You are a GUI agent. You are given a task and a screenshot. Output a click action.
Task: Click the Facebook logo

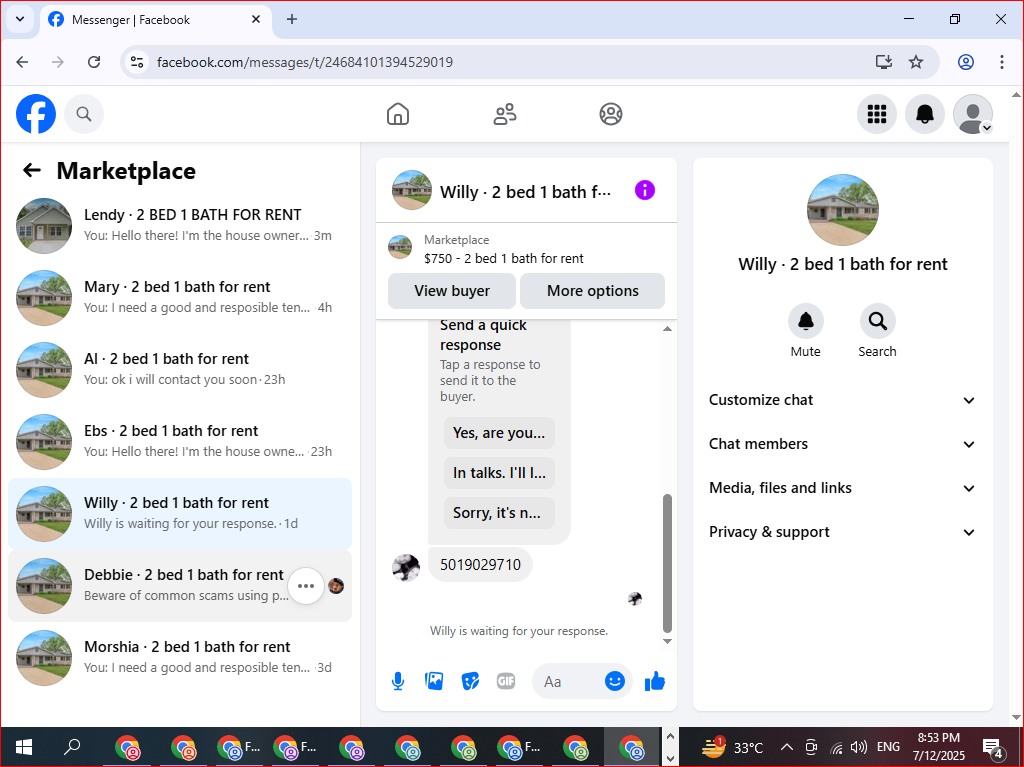pyautogui.click(x=36, y=114)
